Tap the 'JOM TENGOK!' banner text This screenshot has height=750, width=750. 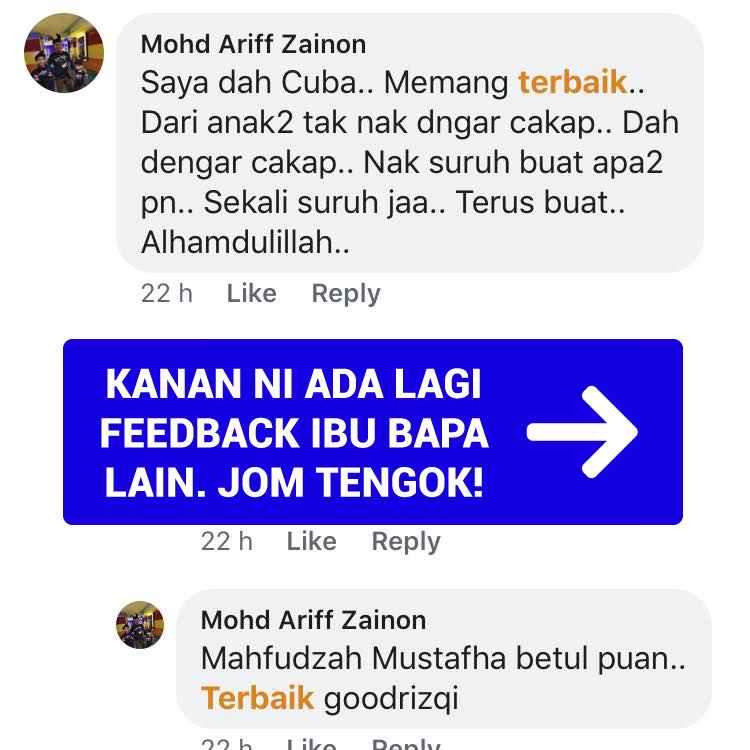point(351,482)
